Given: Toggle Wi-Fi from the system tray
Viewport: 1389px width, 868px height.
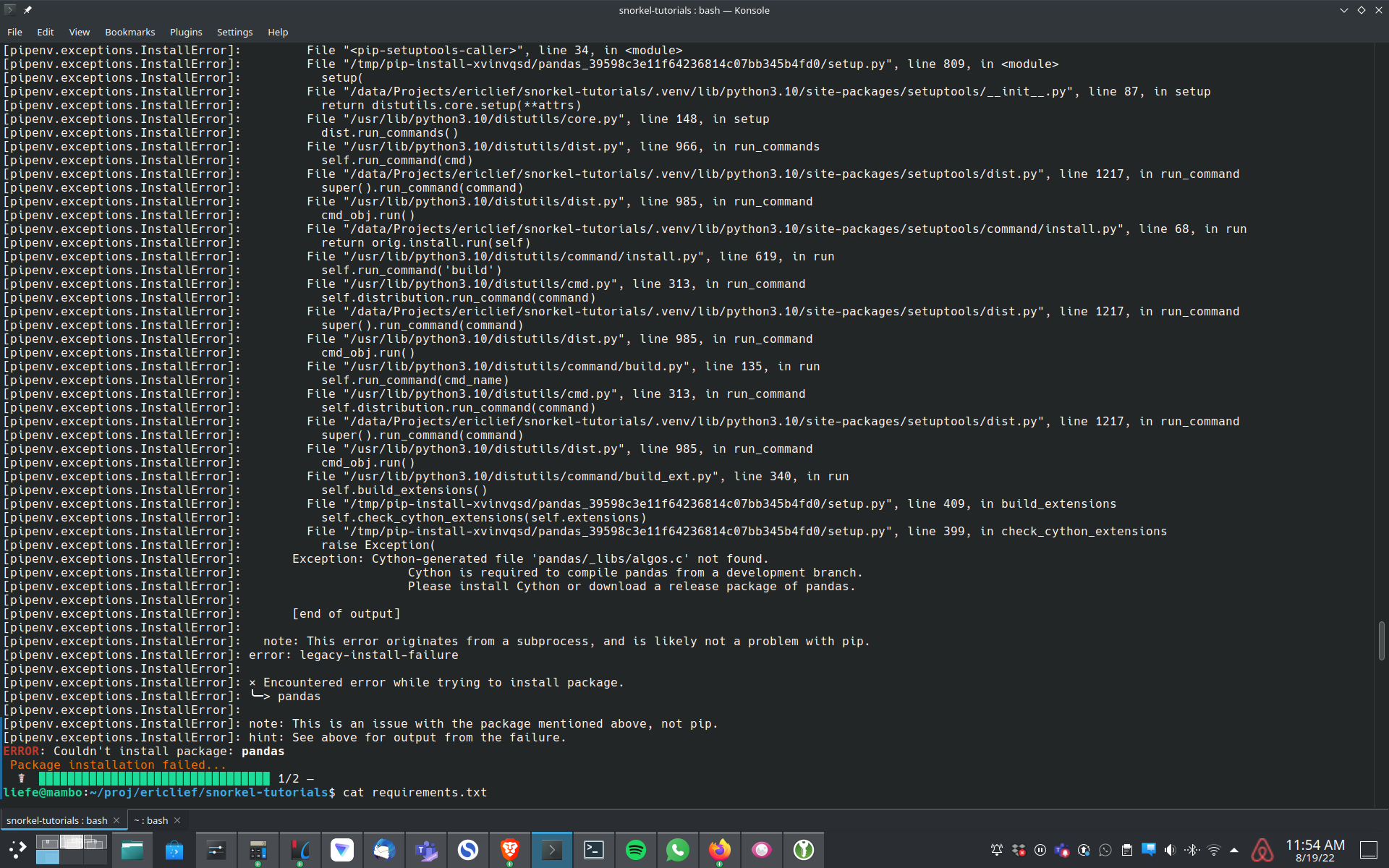Looking at the screenshot, I should pos(1212,850).
